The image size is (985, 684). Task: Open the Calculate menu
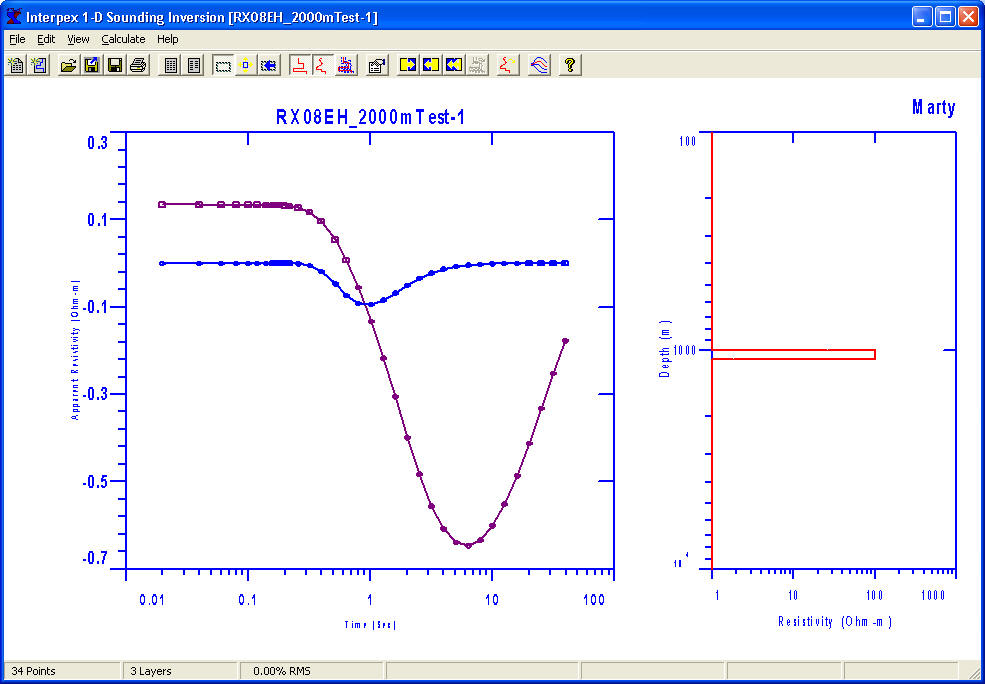tap(123, 39)
